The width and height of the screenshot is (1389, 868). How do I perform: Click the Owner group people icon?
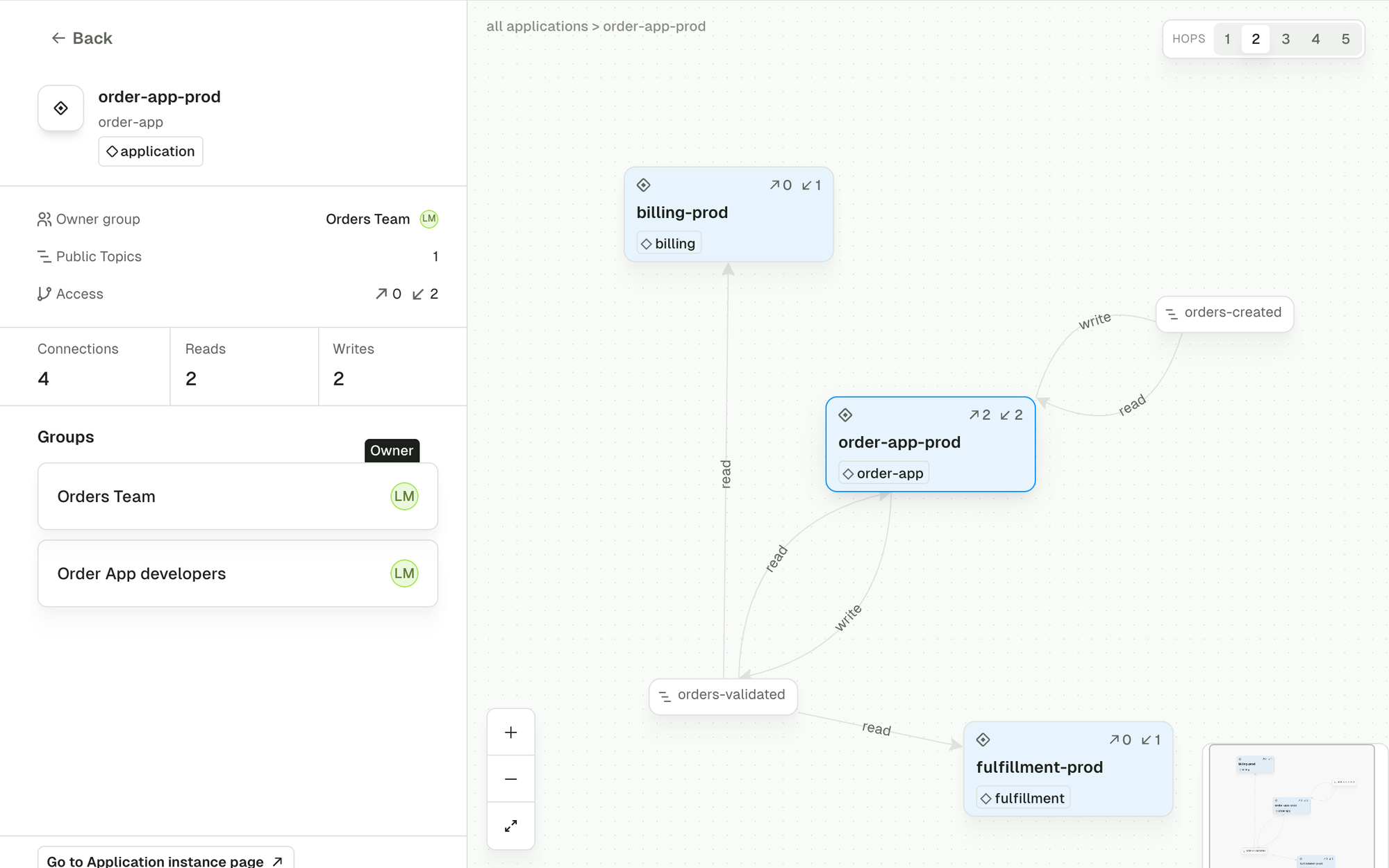click(x=44, y=219)
